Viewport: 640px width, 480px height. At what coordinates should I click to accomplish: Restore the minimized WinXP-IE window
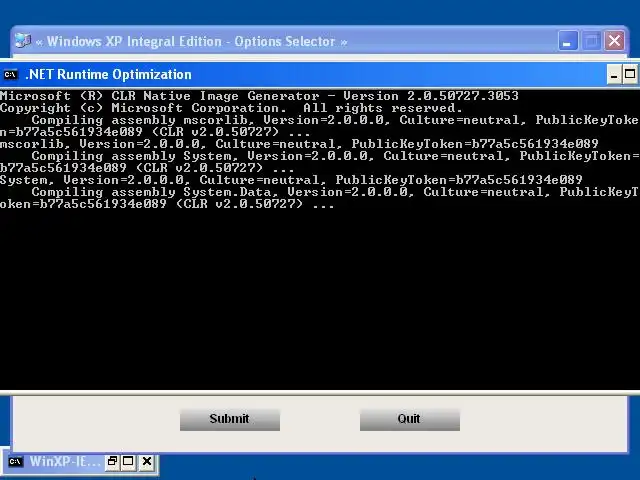click(x=112, y=462)
